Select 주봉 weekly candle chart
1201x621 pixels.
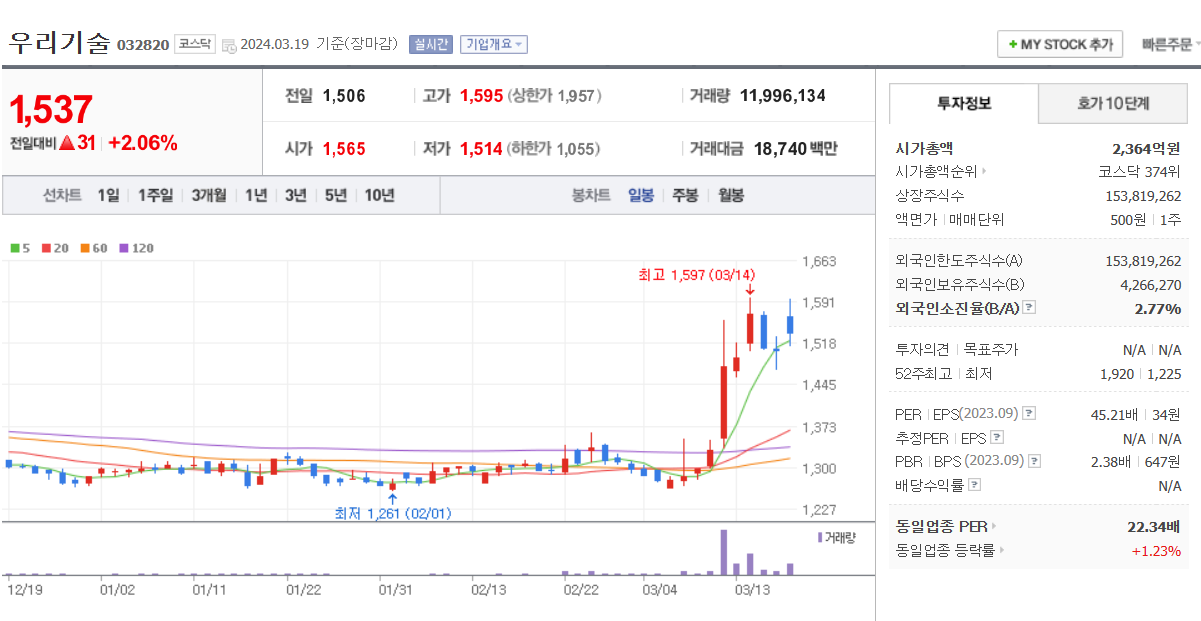click(x=685, y=195)
